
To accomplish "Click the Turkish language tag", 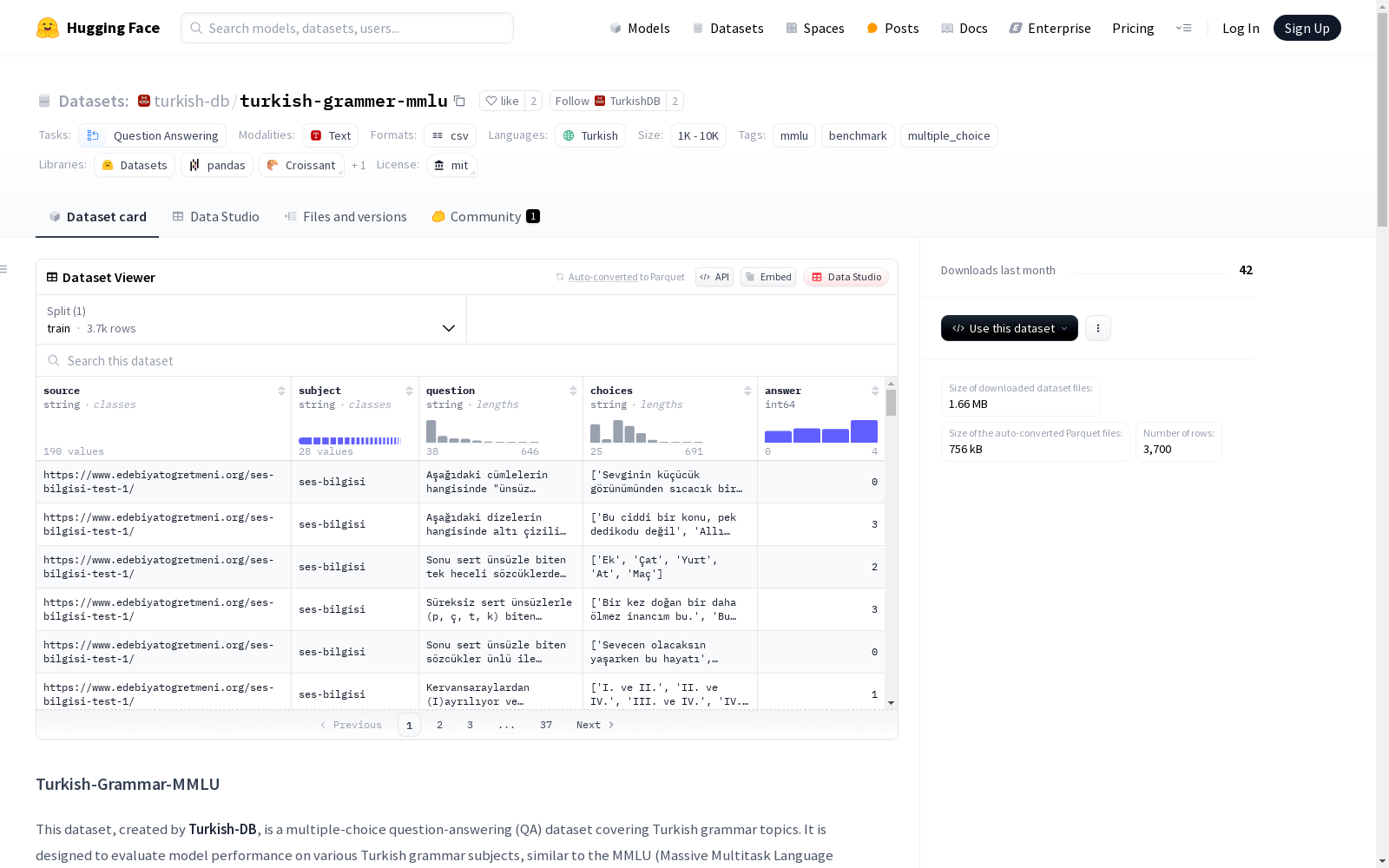I will [x=590, y=135].
